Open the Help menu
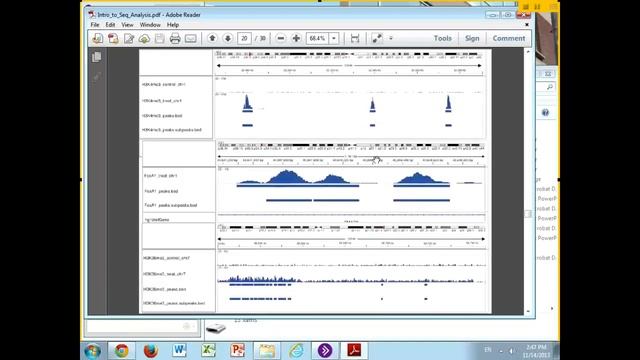The height and width of the screenshot is (360, 640). tap(173, 25)
